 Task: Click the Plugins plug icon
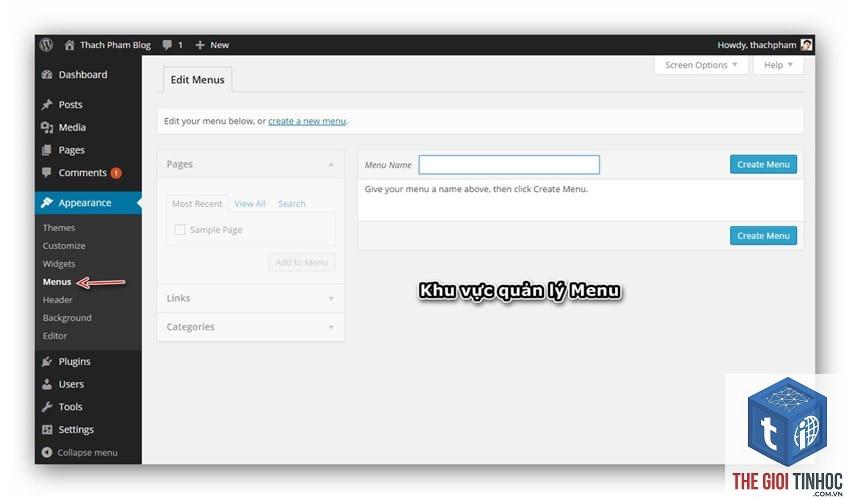coord(47,361)
